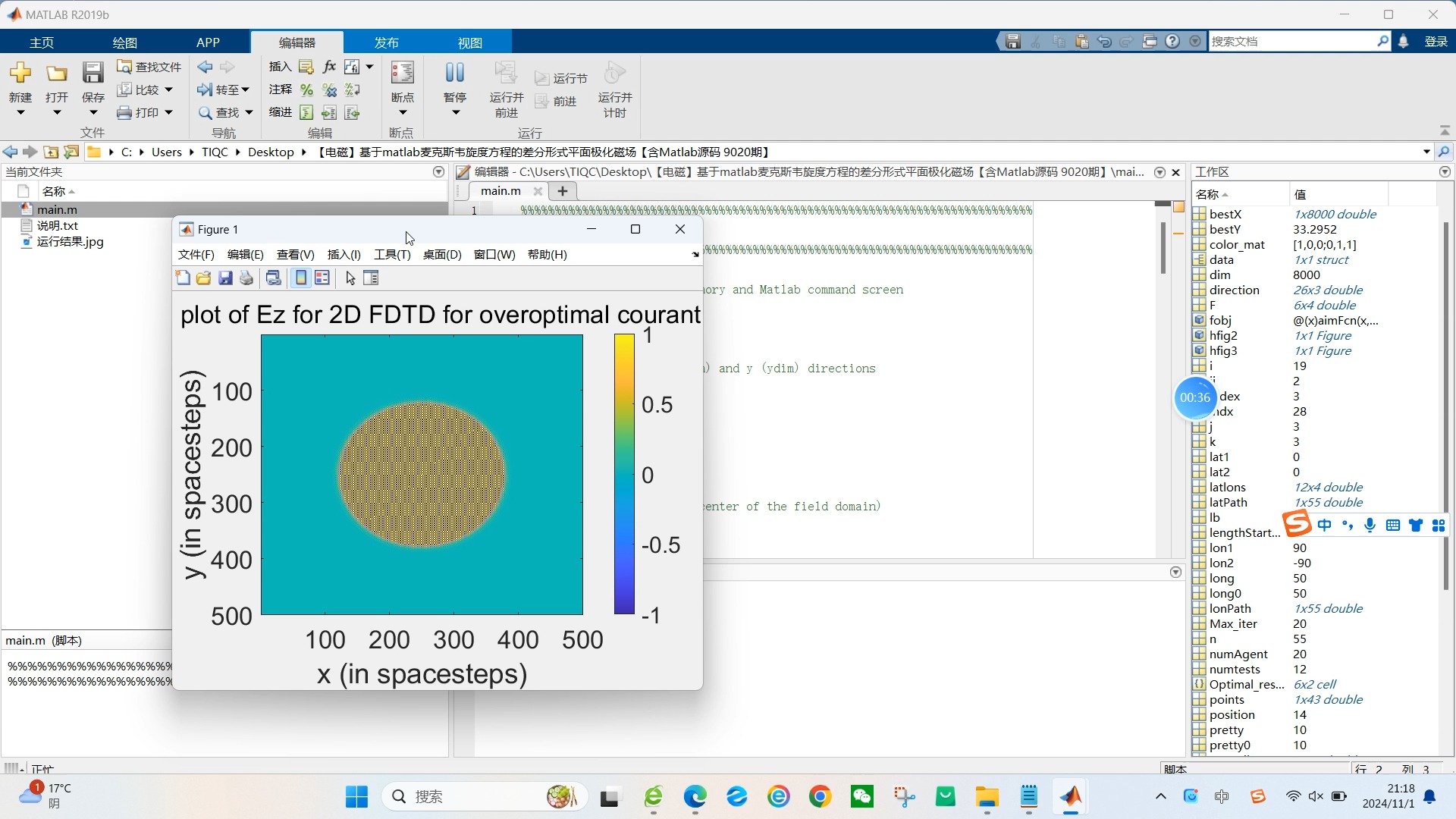Click the 插入 Insert menu in Figure 1
The image size is (1456, 819).
(x=343, y=254)
